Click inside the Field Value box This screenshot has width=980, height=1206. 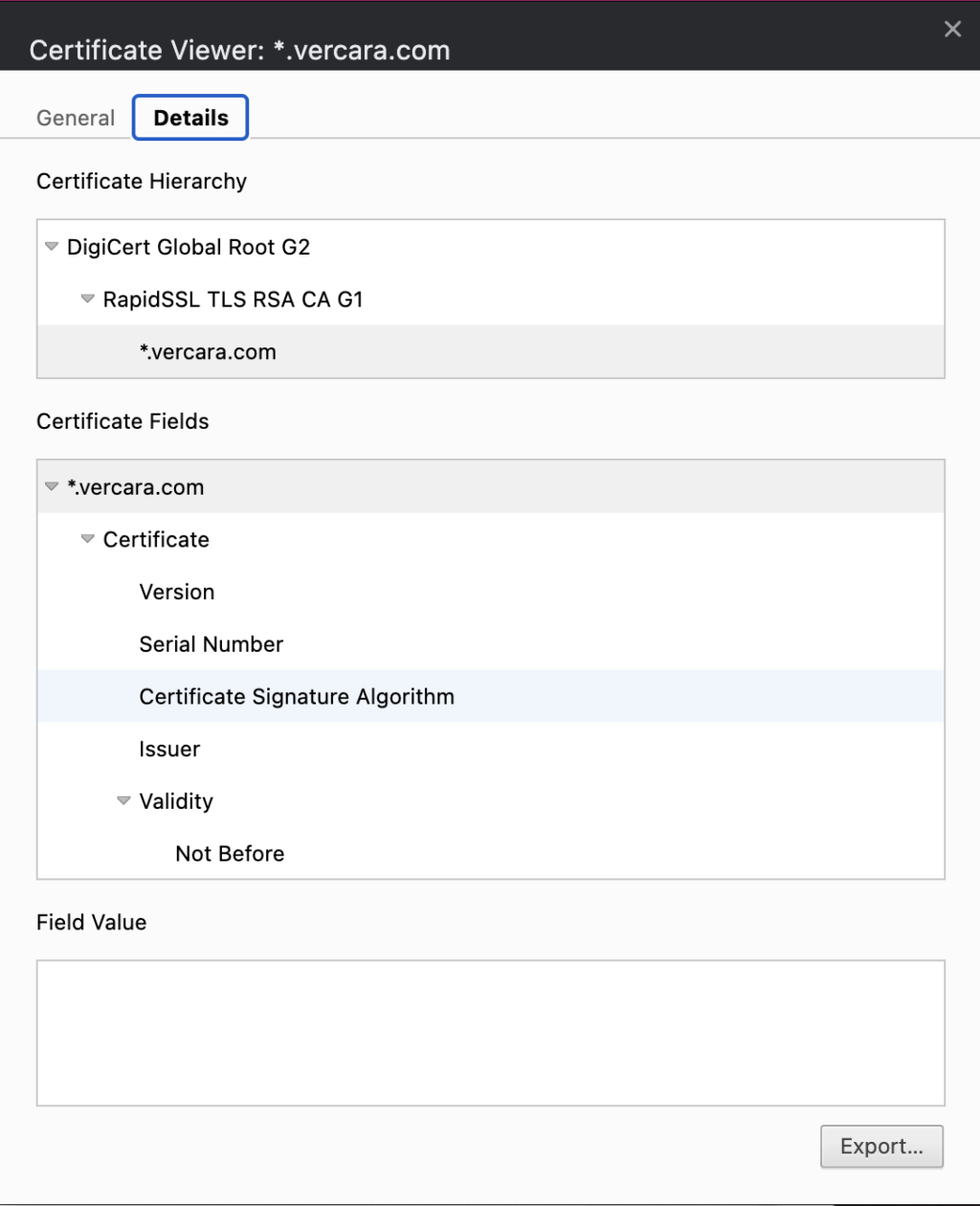490,1032
